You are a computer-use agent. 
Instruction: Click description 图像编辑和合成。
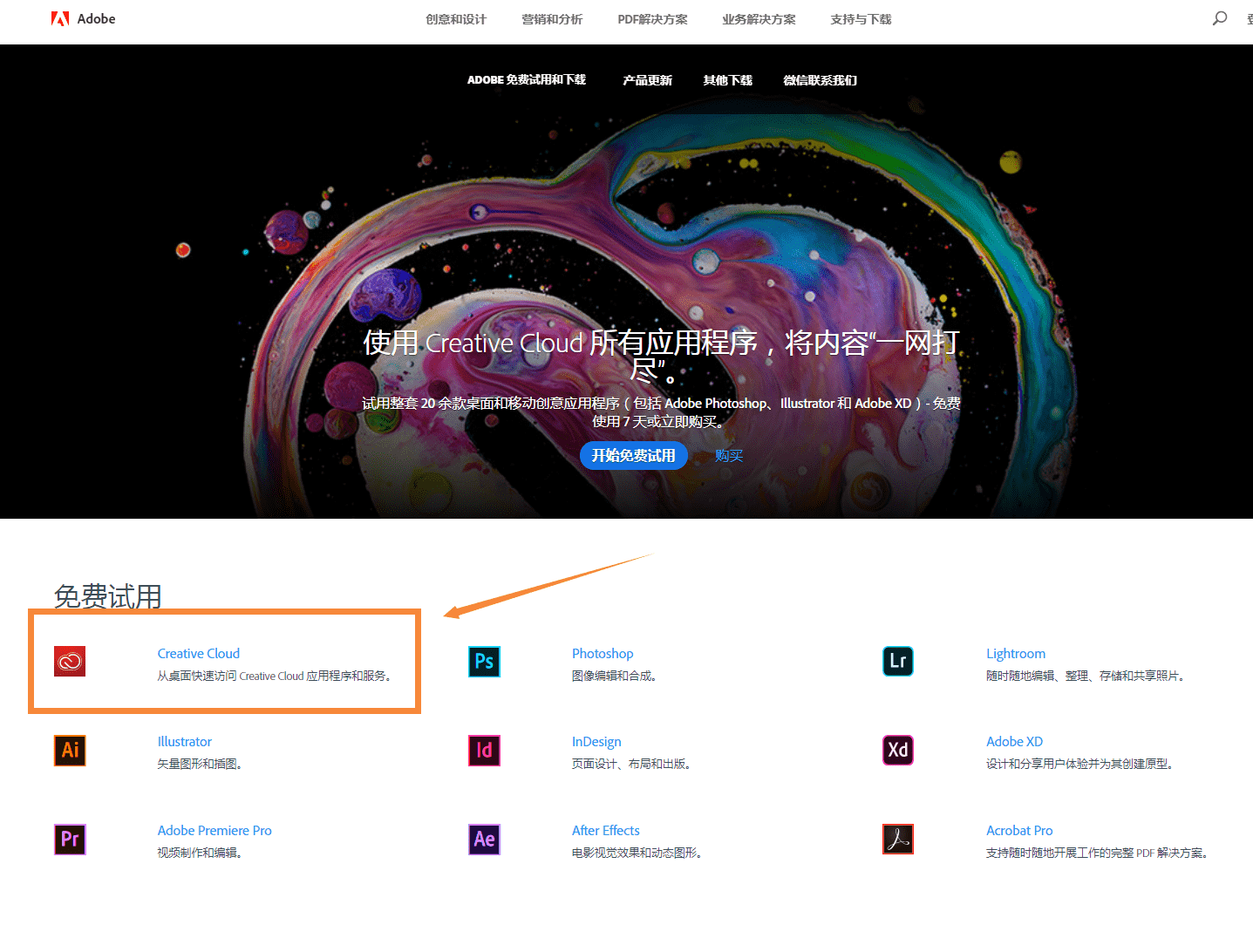614,676
